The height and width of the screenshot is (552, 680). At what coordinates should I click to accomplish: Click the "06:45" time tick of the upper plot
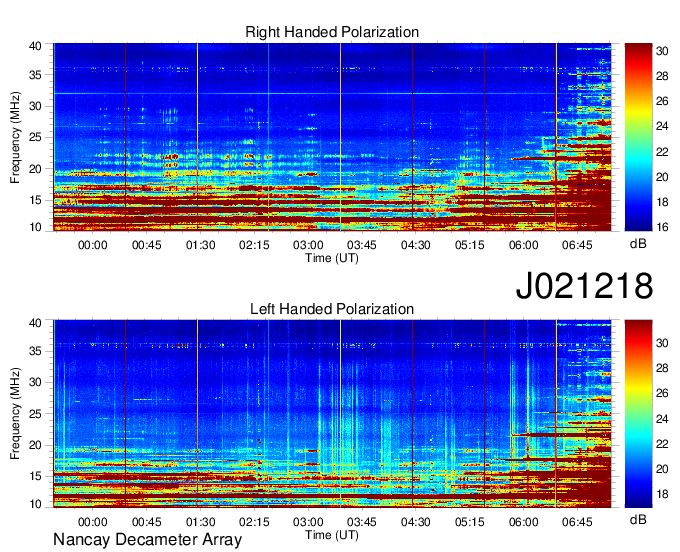pyautogui.click(x=577, y=245)
